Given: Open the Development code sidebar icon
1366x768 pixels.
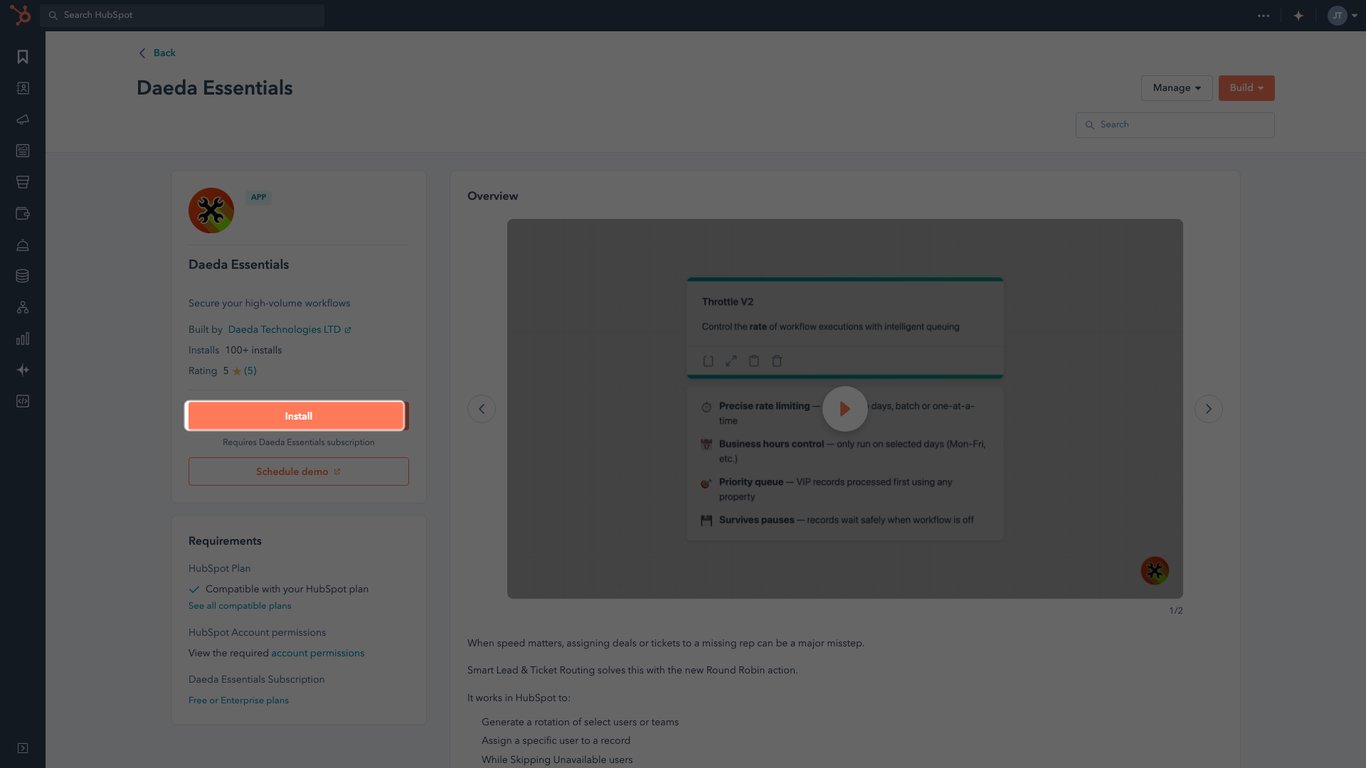Looking at the screenshot, I should point(23,401).
